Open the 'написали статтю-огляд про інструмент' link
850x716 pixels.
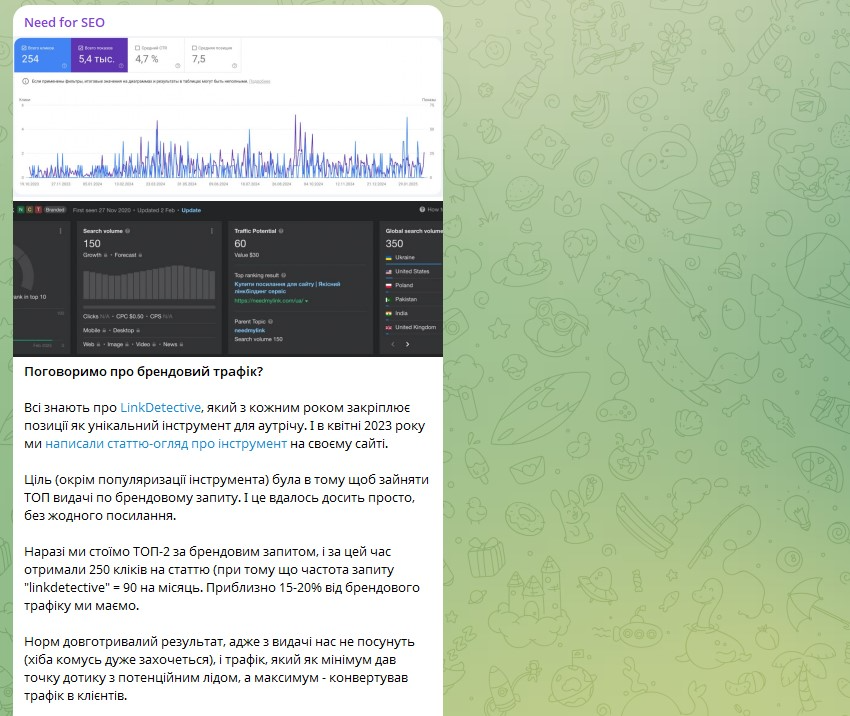click(x=166, y=443)
